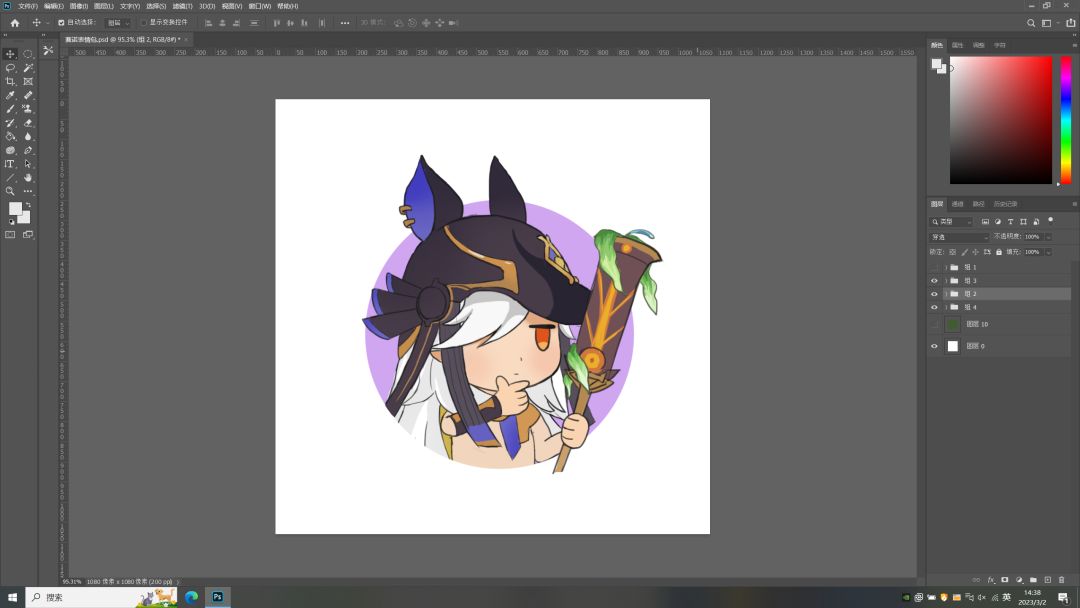Open the 窗口(W) menu
1080x608 pixels.
(260, 6)
